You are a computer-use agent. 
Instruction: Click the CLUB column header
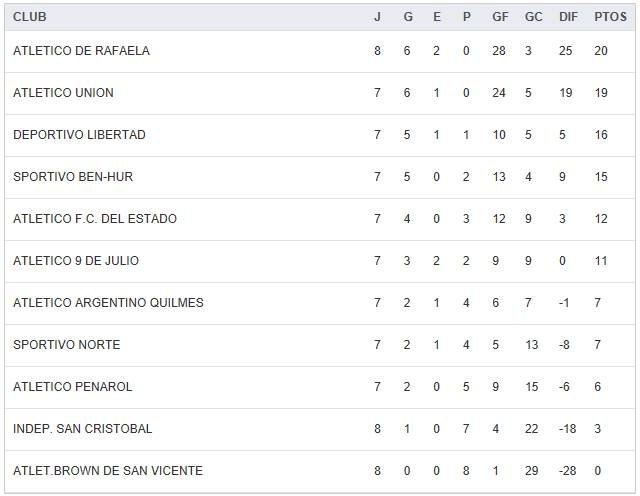coord(30,17)
